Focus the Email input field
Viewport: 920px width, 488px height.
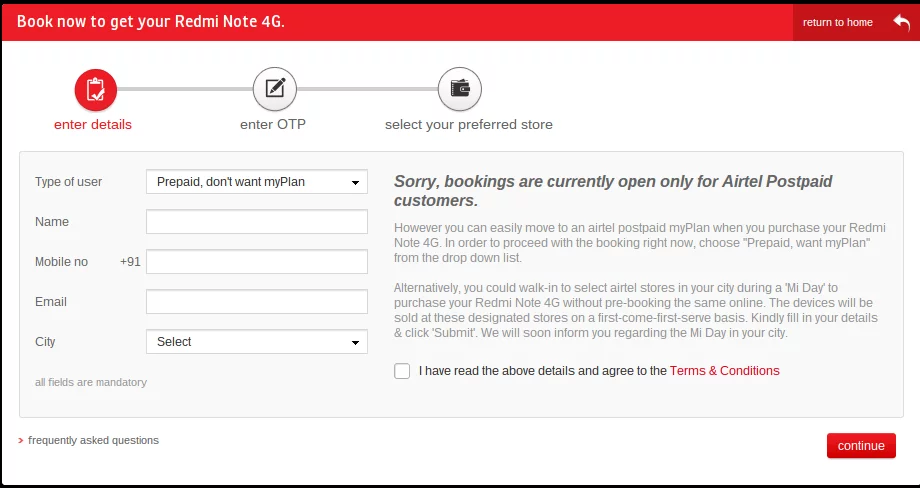257,301
